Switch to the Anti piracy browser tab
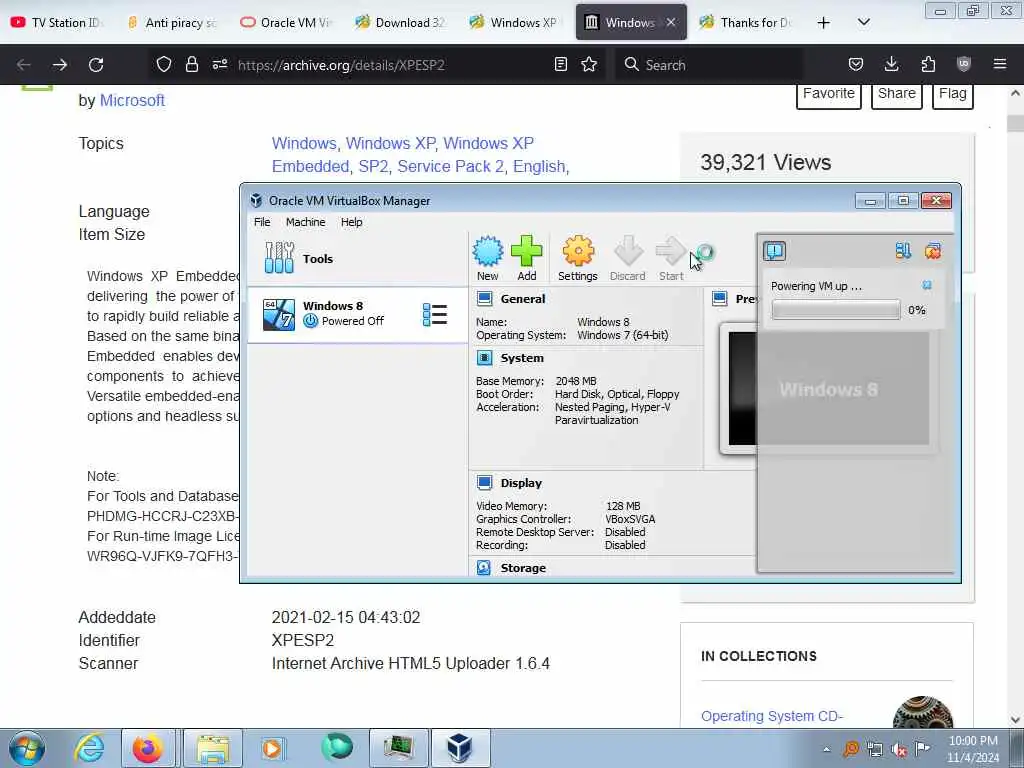 point(173,22)
